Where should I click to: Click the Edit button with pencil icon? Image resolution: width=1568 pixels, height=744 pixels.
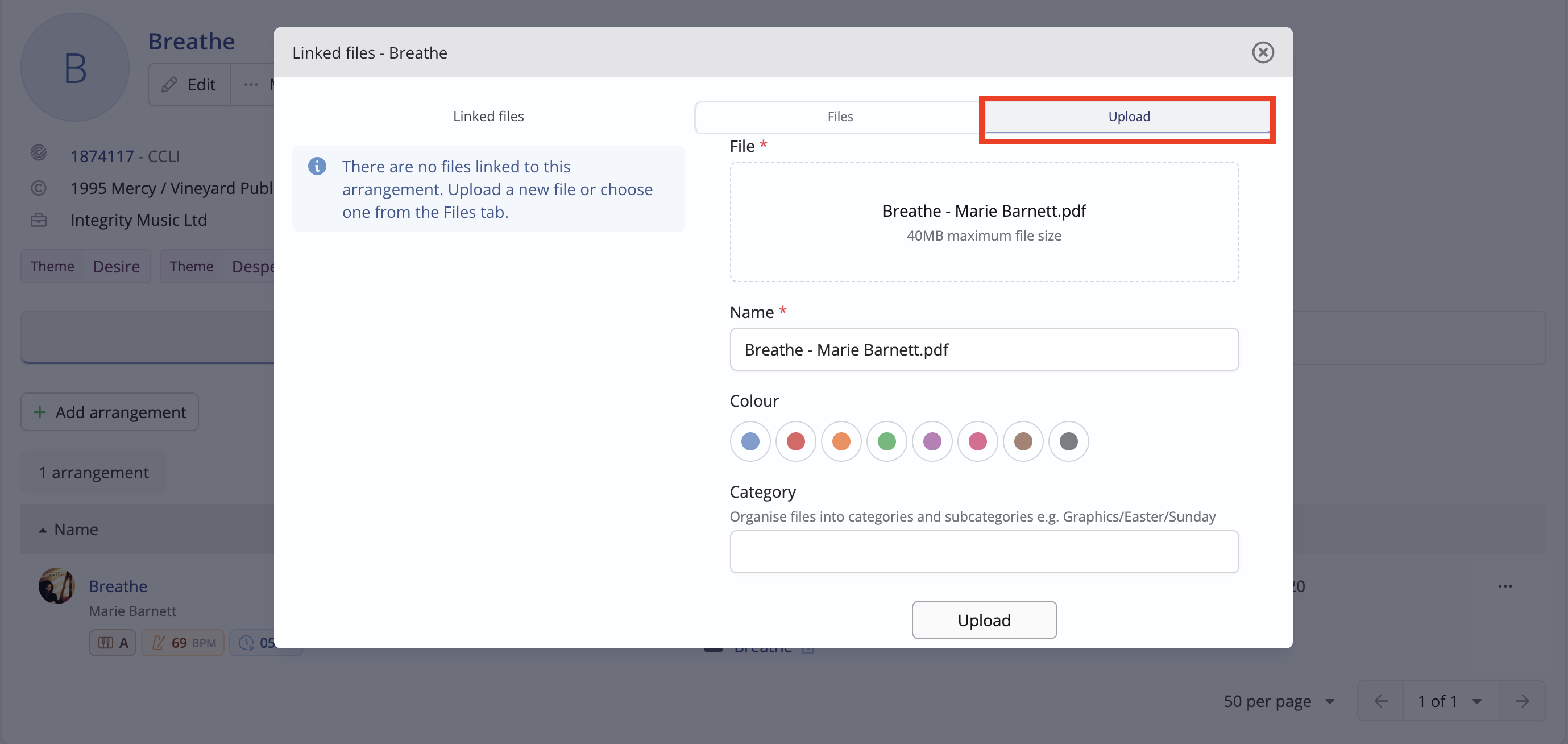click(189, 85)
